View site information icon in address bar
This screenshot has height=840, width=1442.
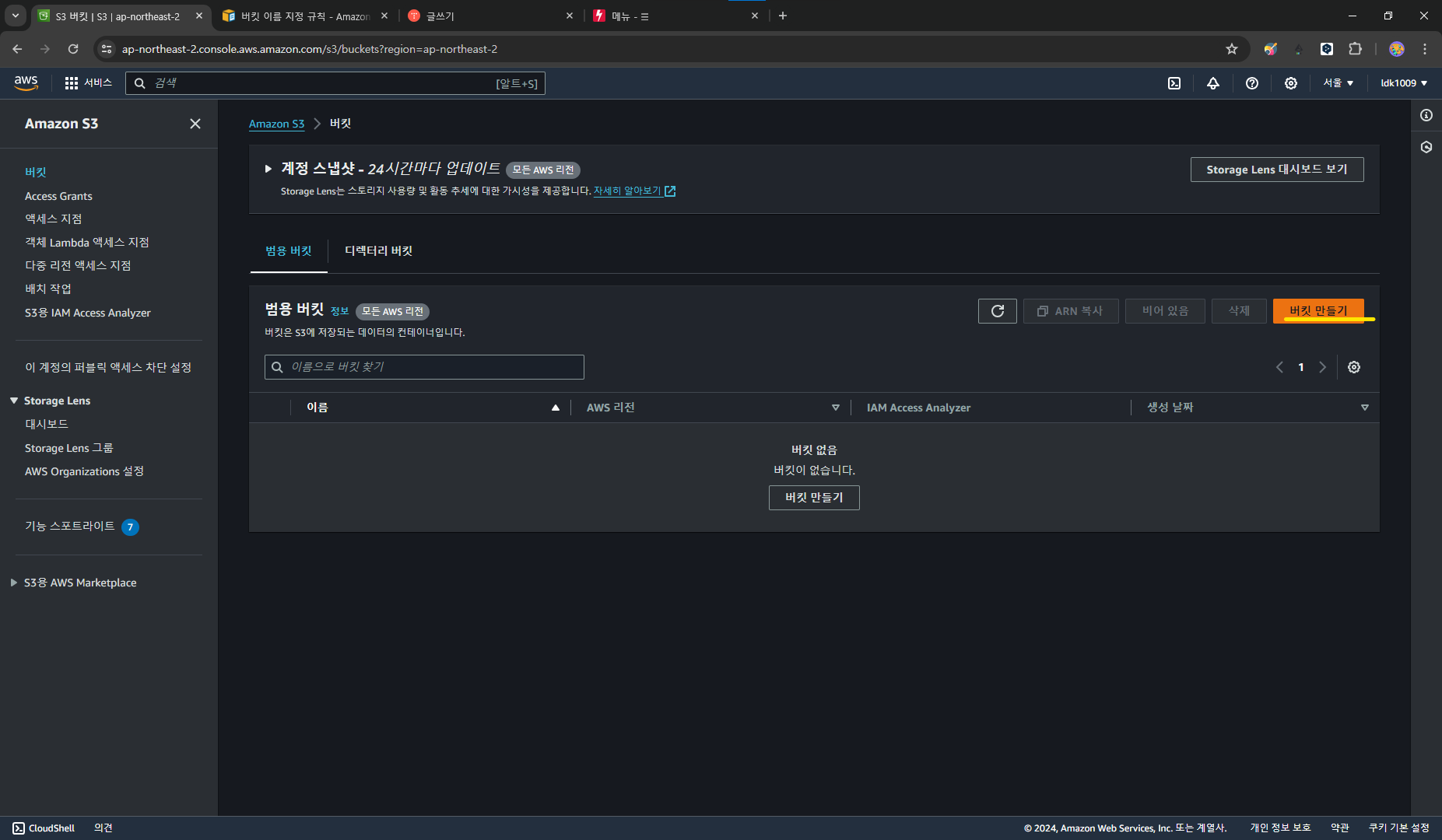(x=107, y=49)
